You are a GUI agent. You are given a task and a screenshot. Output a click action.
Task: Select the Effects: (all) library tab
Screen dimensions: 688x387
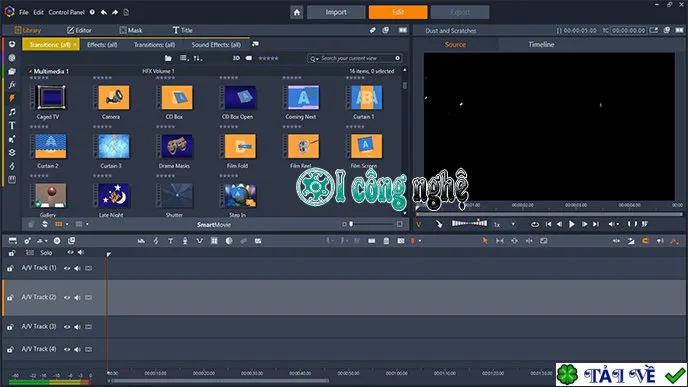[x=102, y=45]
